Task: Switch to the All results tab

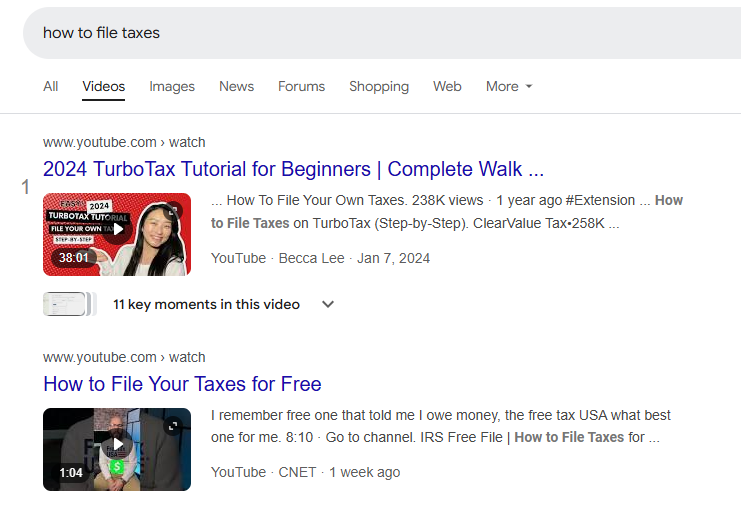Action: (x=51, y=87)
